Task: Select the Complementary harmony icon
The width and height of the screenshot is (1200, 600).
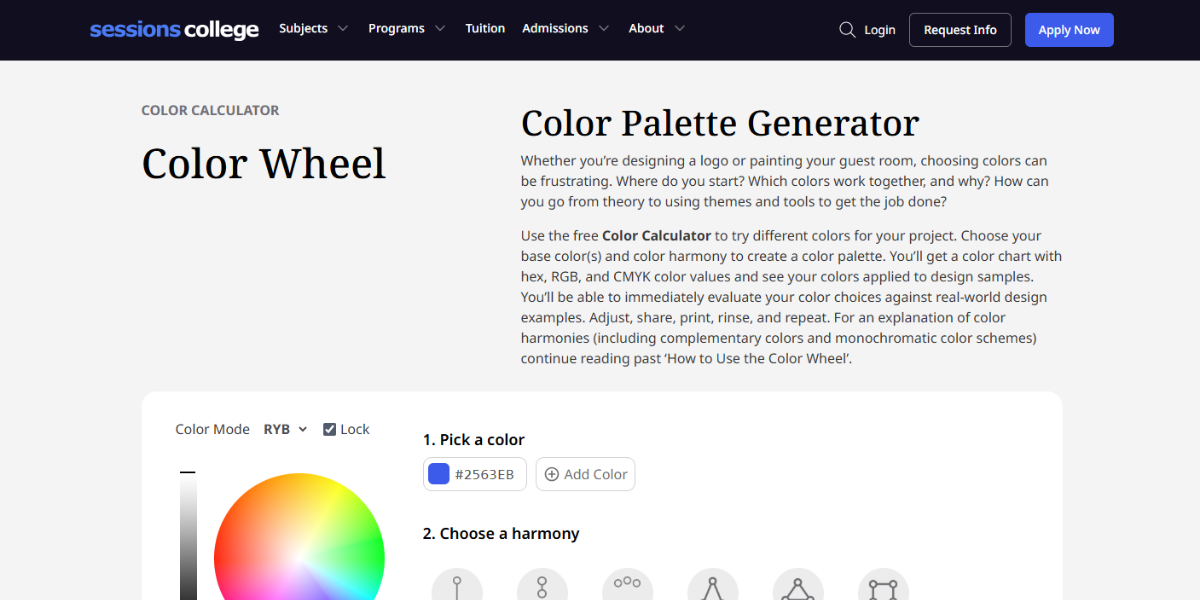Action: (543, 583)
